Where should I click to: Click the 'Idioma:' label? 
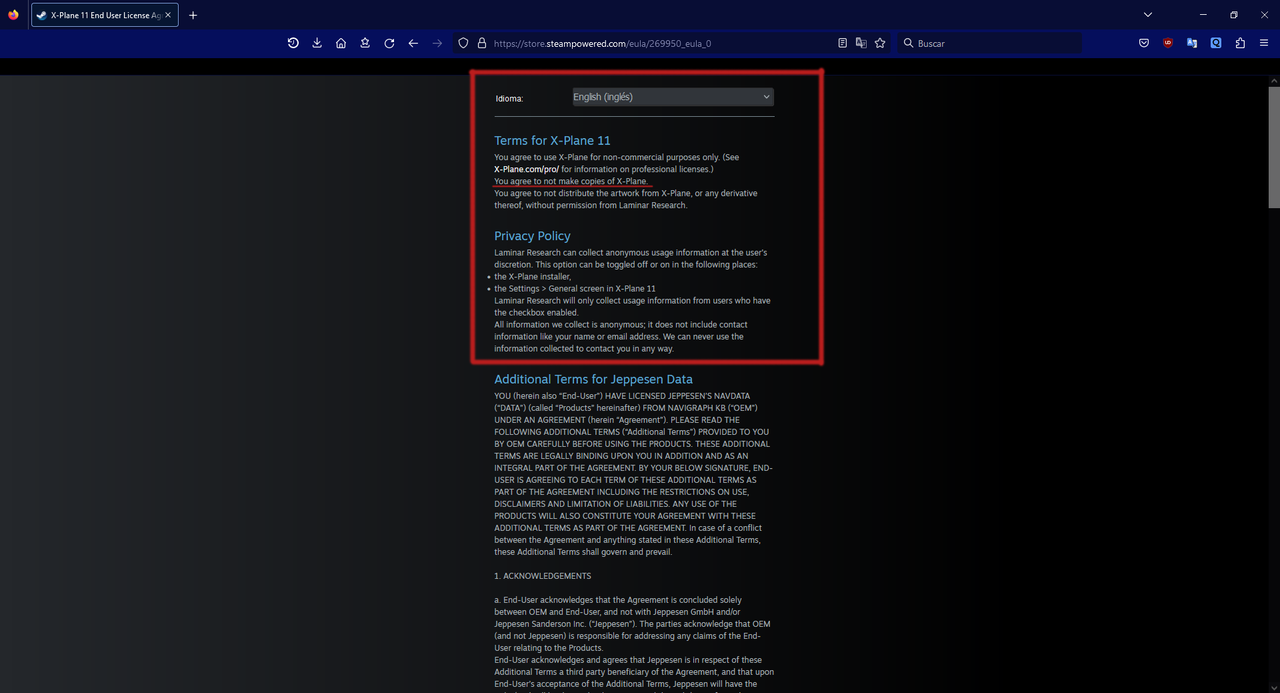point(509,98)
